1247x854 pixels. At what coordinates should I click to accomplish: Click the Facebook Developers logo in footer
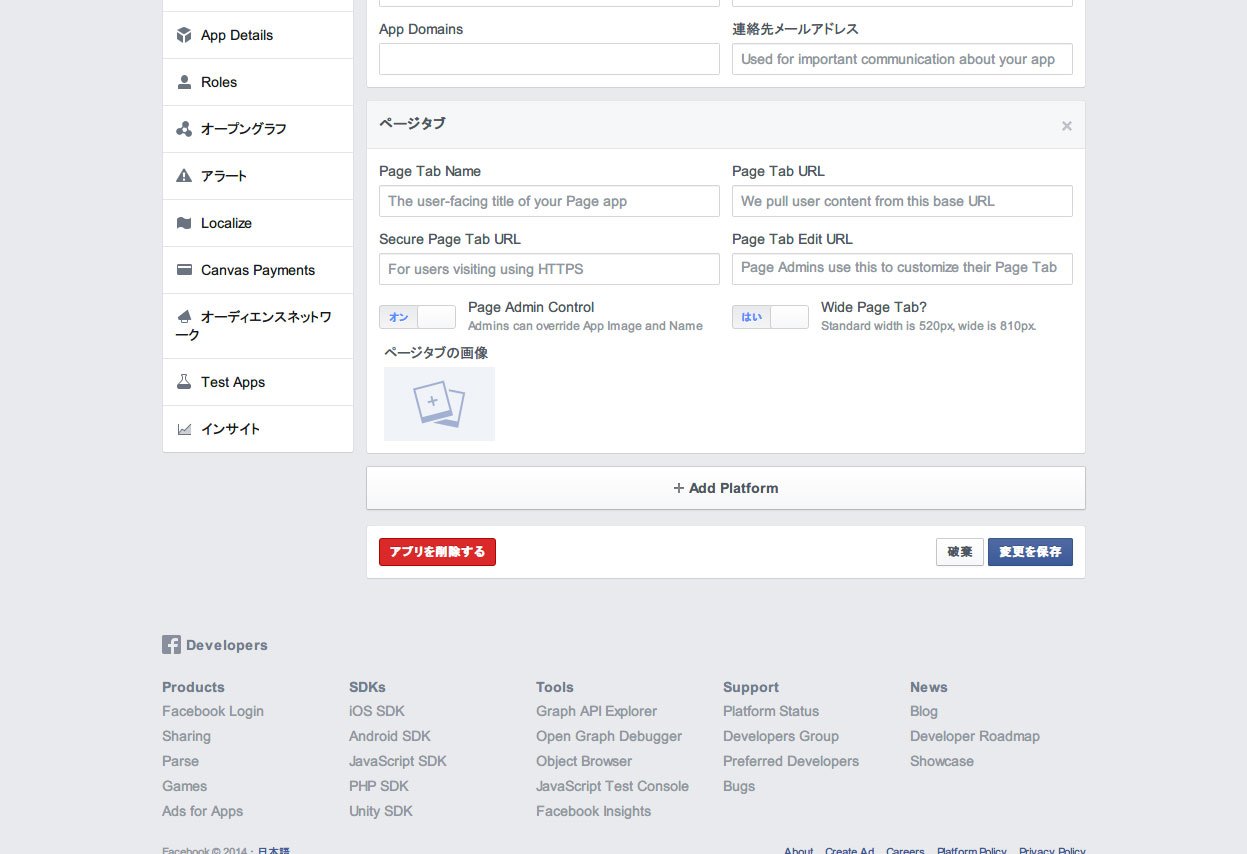215,645
